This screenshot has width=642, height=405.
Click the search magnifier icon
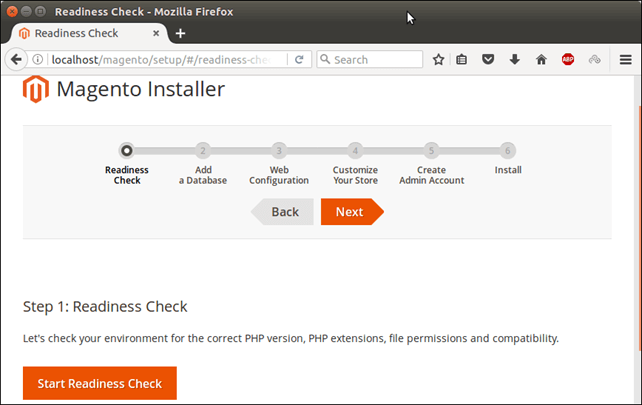325,59
